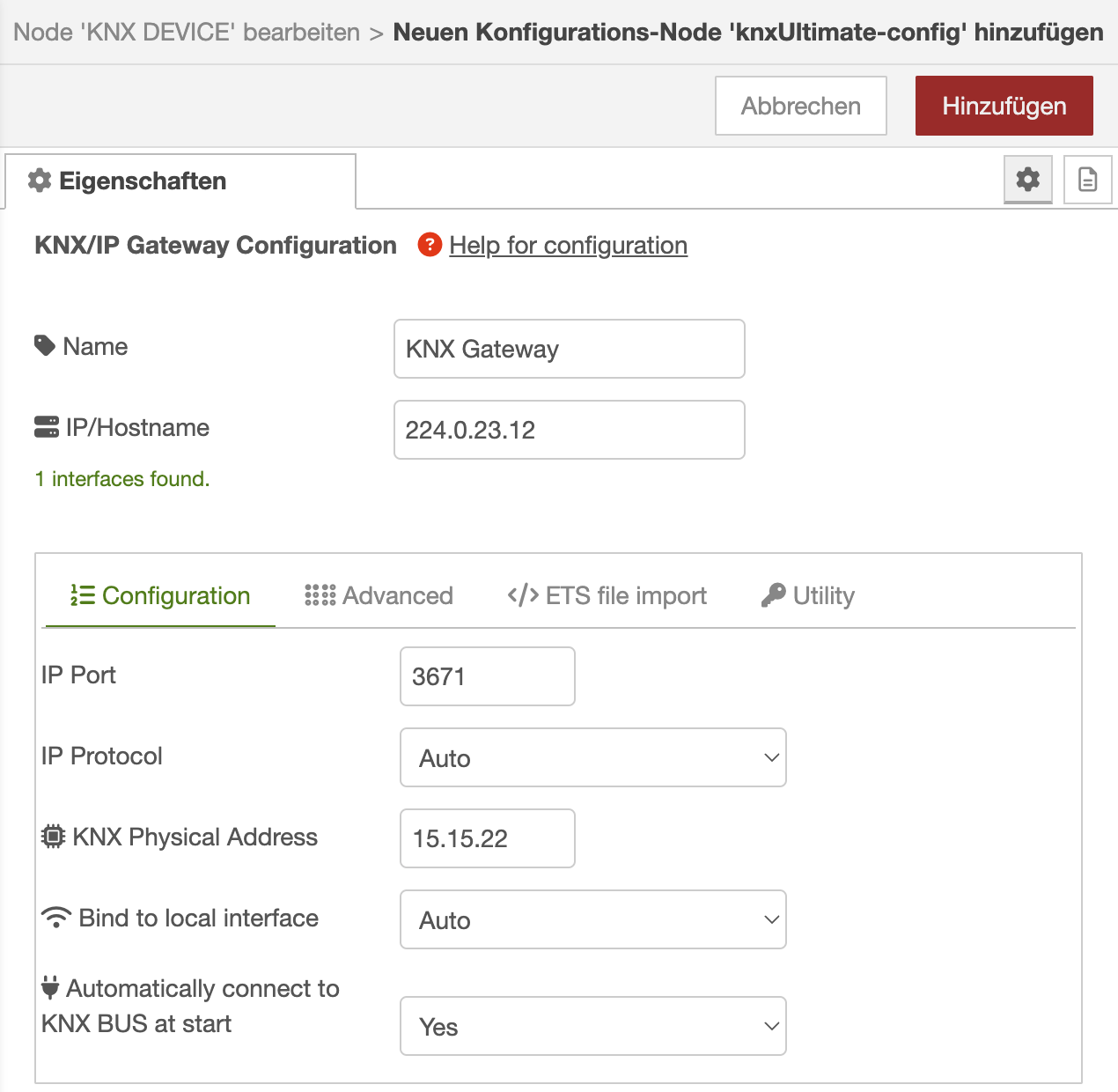Open the Bind to local interface dropdown

(x=593, y=919)
